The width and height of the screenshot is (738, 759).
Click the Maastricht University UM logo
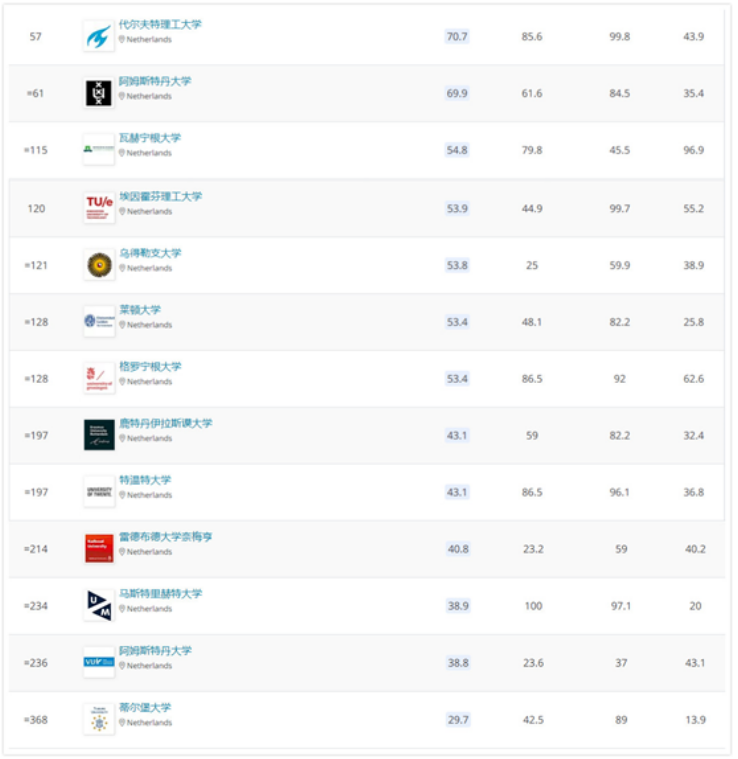pyautogui.click(x=98, y=605)
